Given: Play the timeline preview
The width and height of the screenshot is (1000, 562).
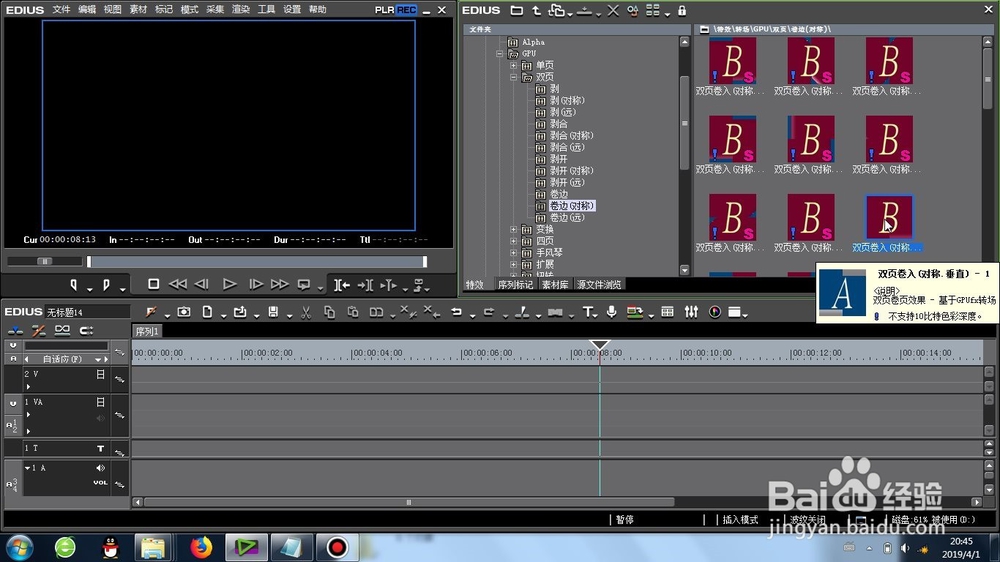Looking at the screenshot, I should click(230, 284).
